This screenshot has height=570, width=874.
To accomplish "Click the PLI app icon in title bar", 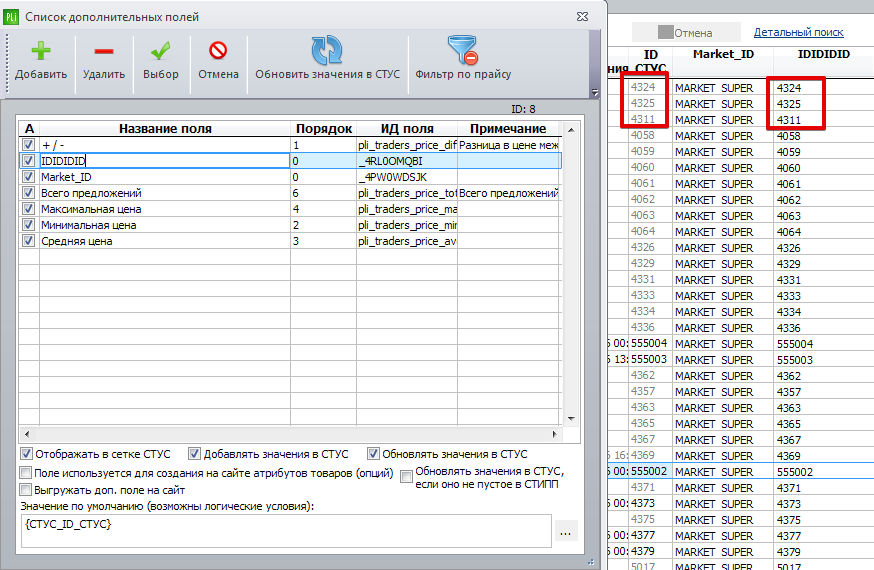I will click(x=11, y=17).
